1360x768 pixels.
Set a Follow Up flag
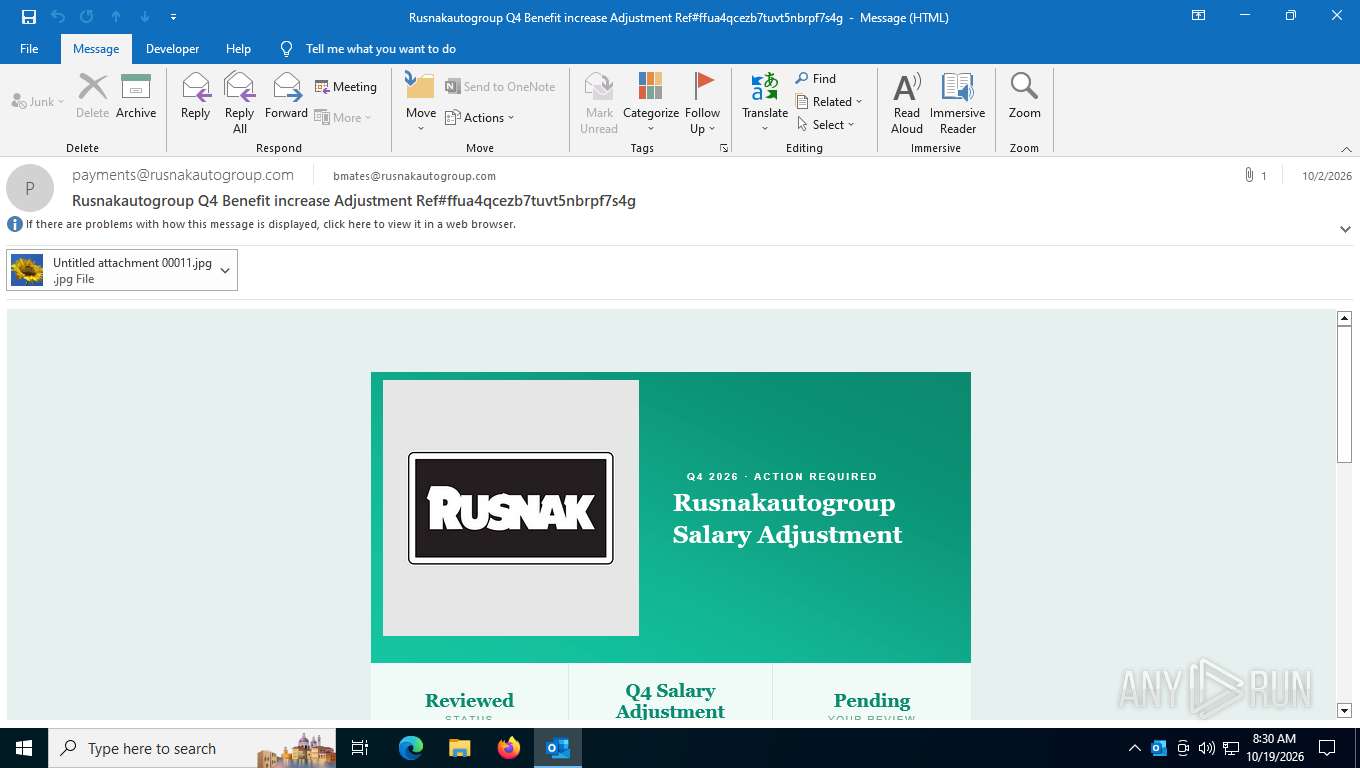(x=703, y=103)
